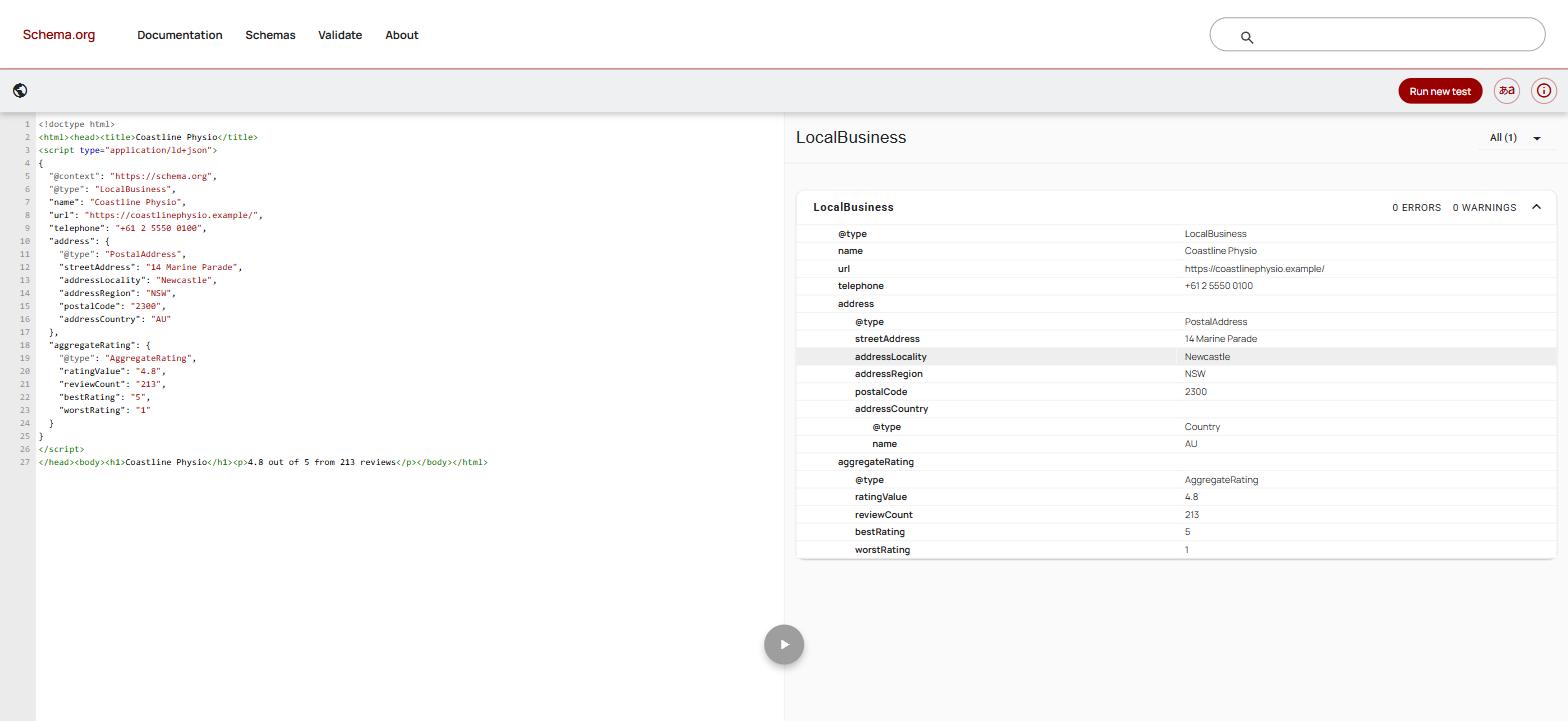Click the 0 WARNINGS indicator

tap(1484, 208)
